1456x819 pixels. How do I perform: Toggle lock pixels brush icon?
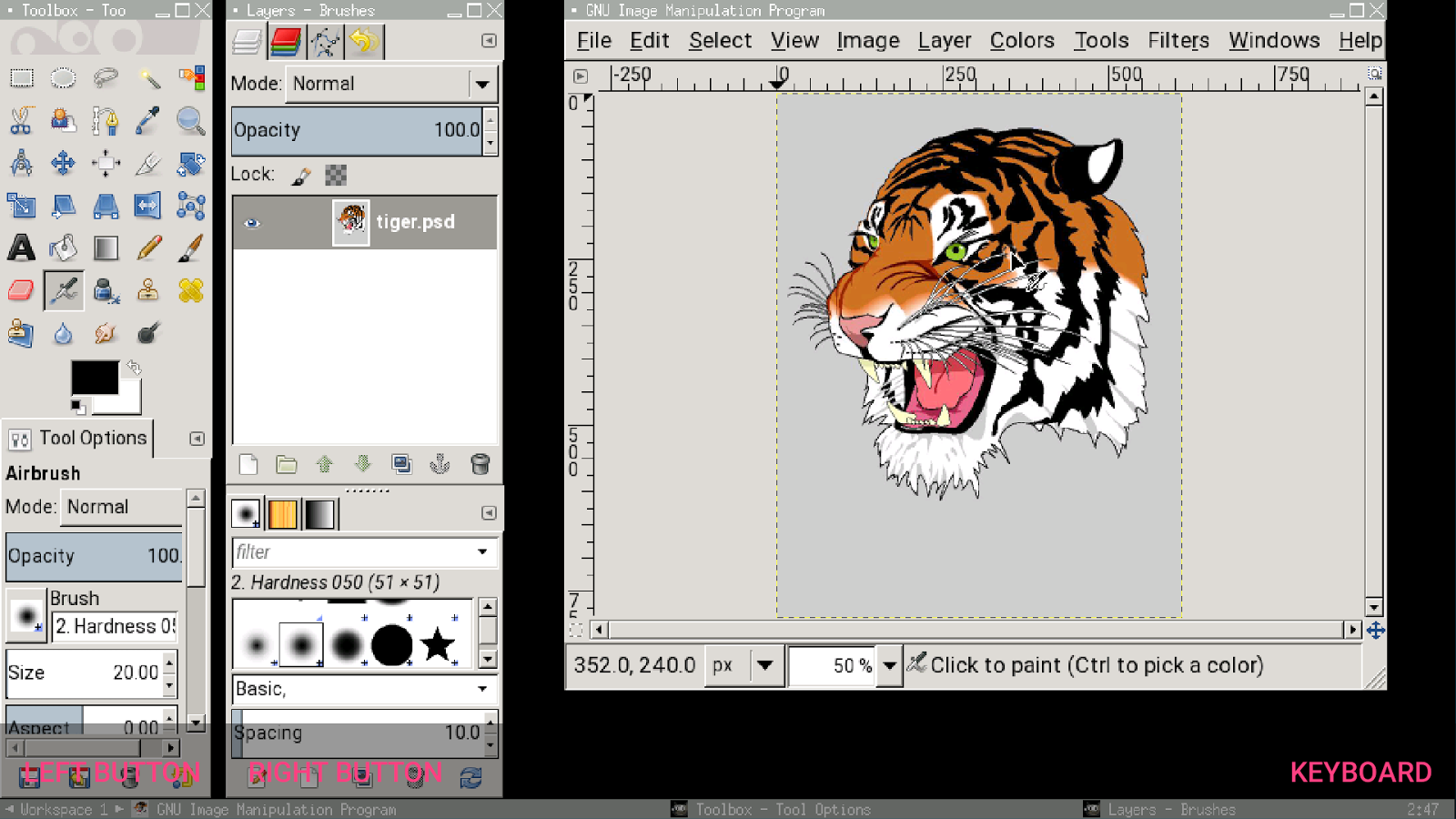click(x=301, y=175)
